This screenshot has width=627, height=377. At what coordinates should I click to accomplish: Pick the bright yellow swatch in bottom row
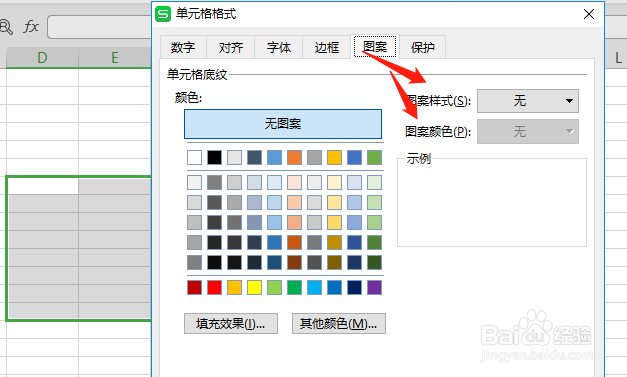[254, 287]
